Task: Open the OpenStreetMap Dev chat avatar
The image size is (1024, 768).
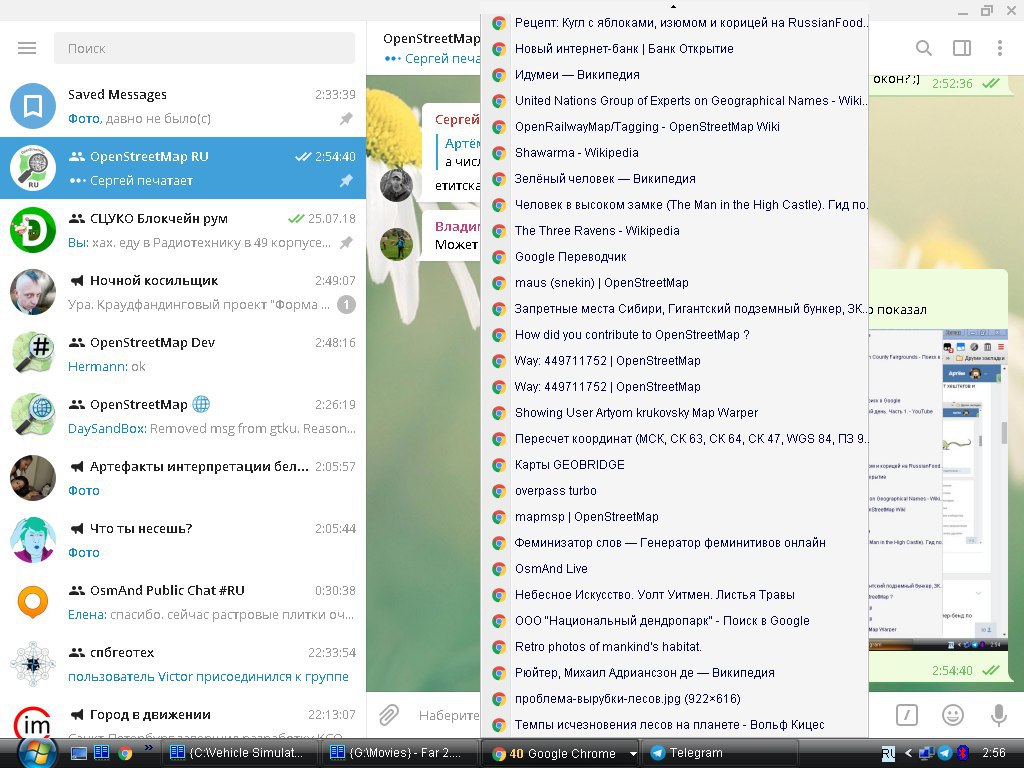Action: click(x=33, y=354)
